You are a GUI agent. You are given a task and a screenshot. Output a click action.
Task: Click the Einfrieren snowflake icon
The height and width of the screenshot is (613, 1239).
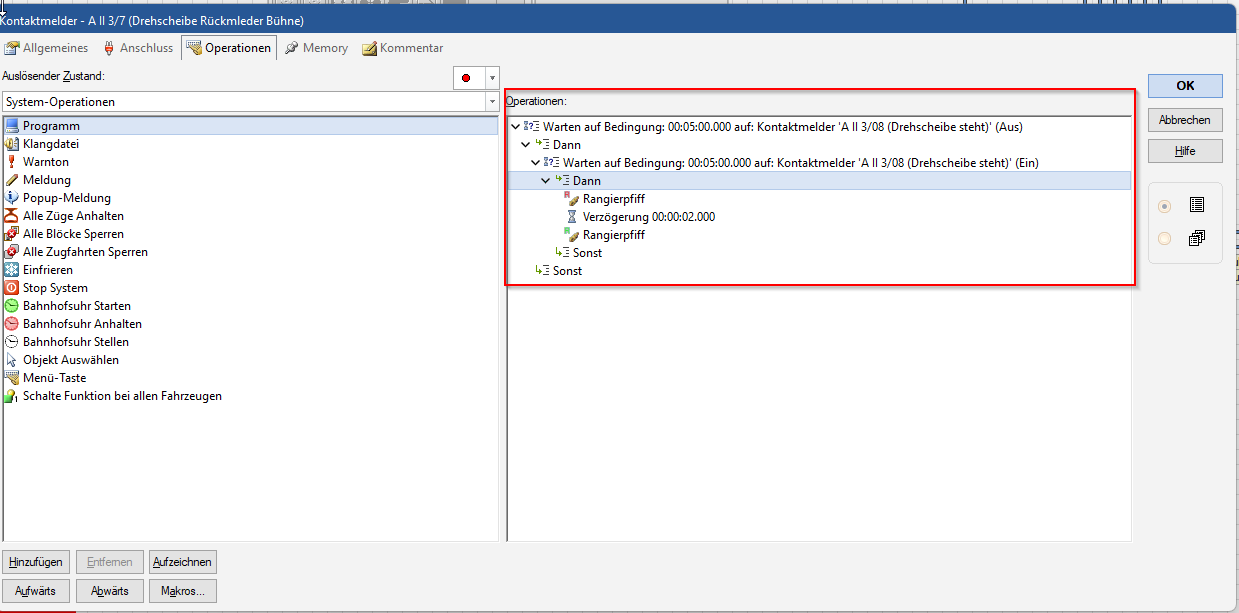[x=12, y=270]
